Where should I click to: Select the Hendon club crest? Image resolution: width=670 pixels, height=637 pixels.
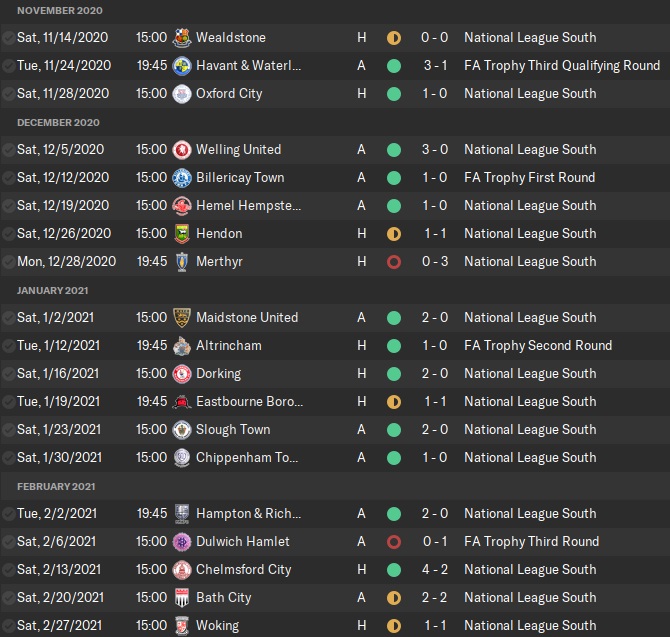coord(182,234)
